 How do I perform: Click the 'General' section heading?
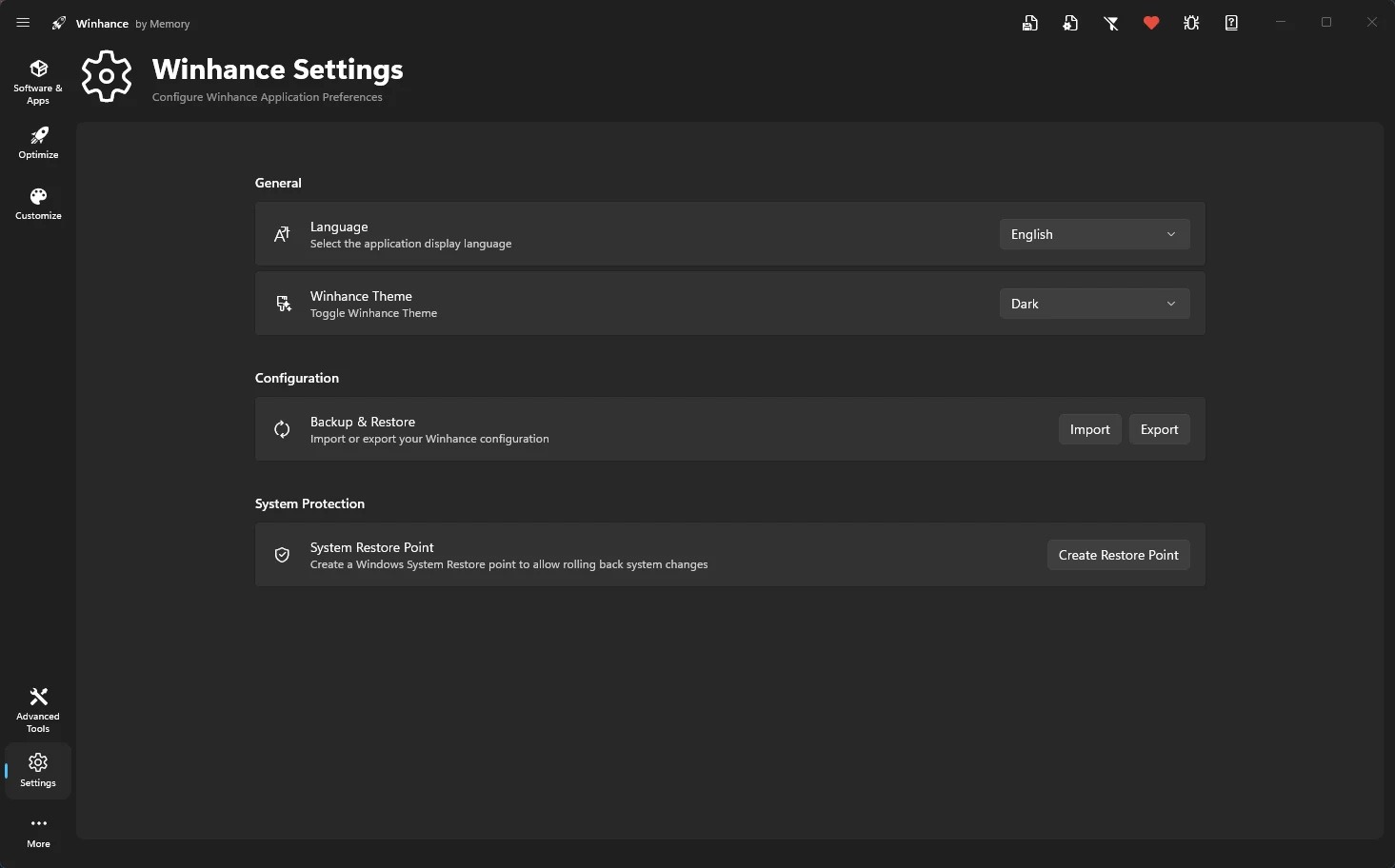(278, 183)
